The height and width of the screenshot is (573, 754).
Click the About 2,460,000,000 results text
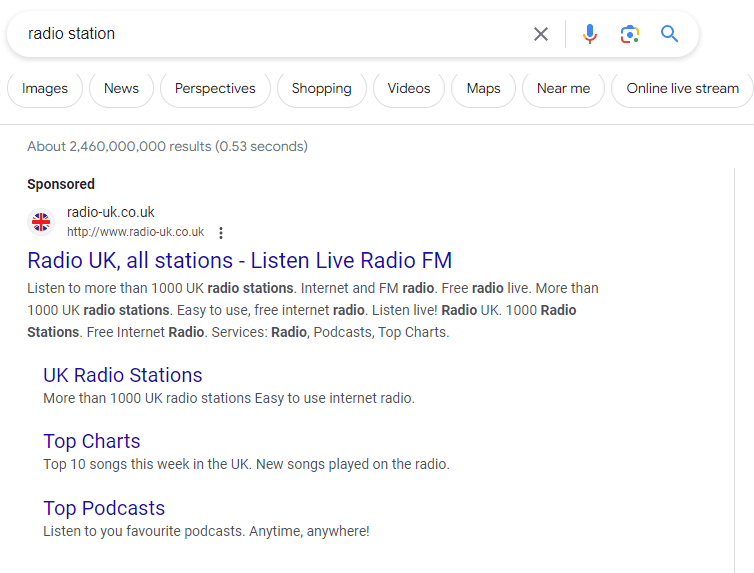pos(167,146)
